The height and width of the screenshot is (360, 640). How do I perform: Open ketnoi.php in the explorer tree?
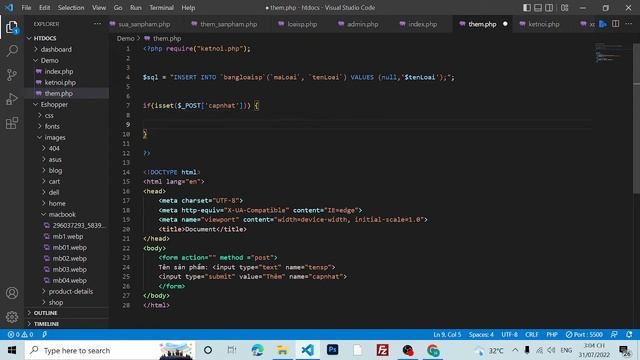coord(60,82)
